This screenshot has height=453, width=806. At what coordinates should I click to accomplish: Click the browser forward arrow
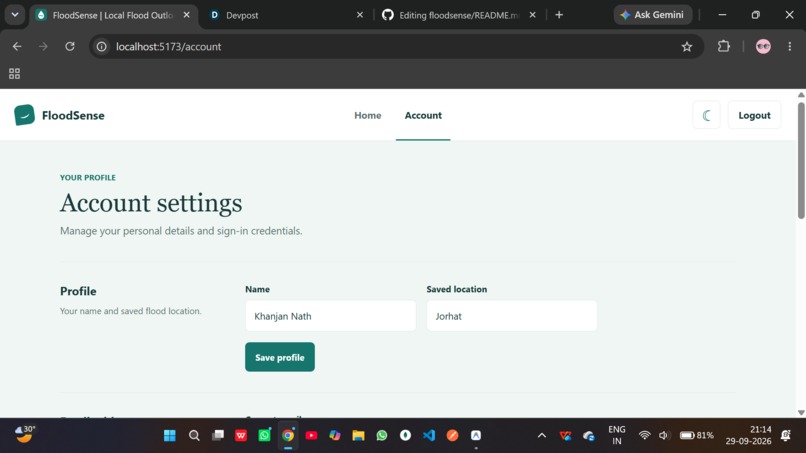coord(43,46)
